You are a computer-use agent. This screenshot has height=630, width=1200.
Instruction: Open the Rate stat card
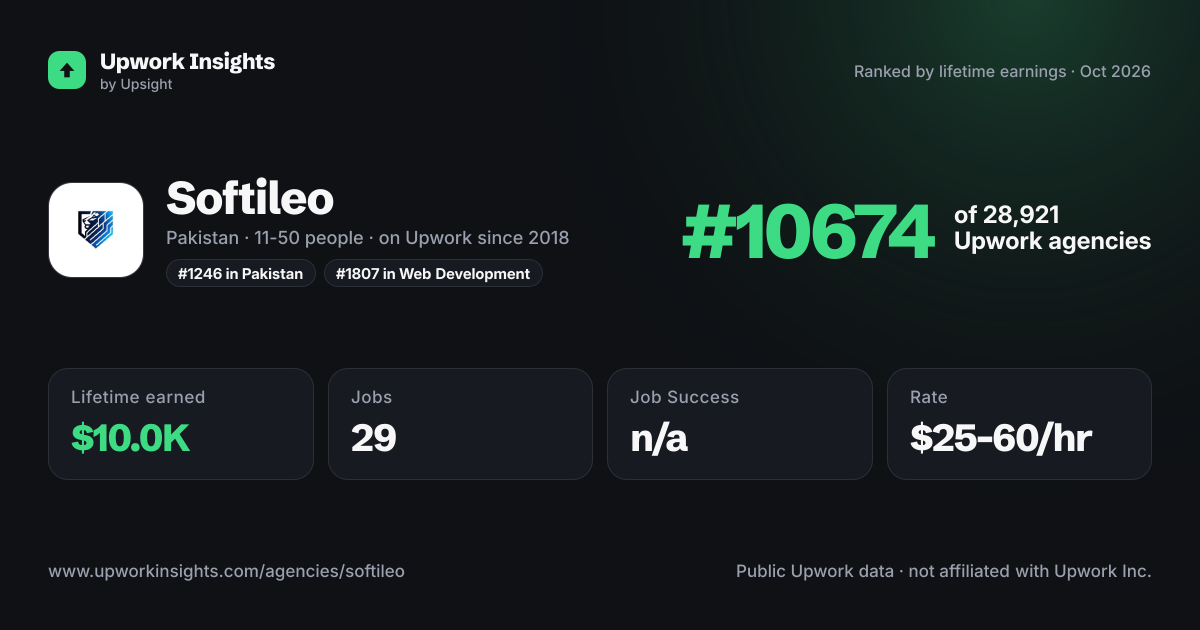[1019, 424]
